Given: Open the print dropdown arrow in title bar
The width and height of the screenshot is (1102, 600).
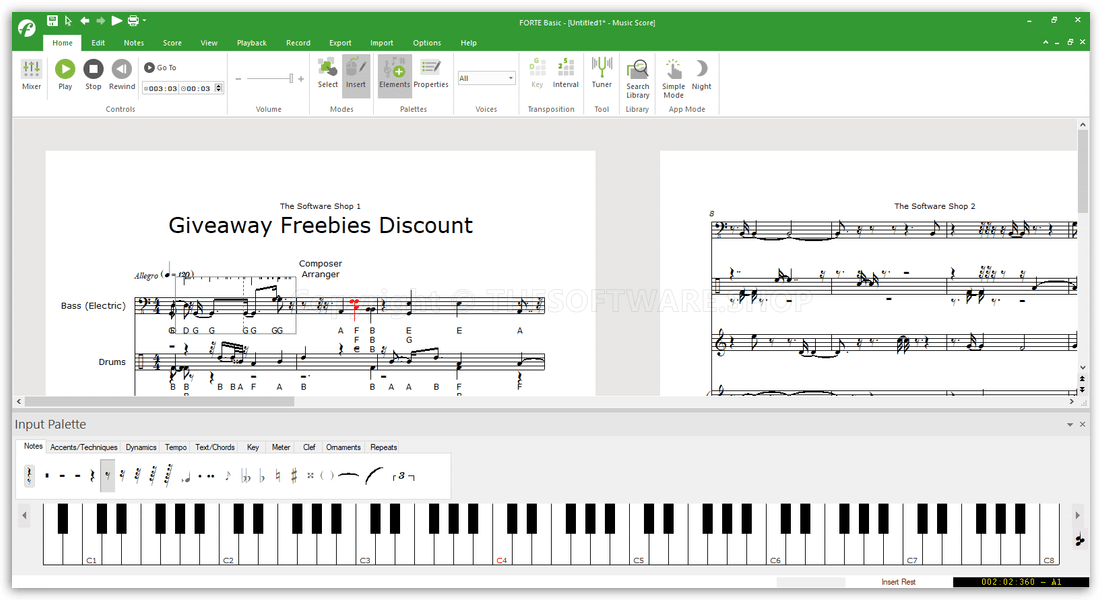Looking at the screenshot, I should click(145, 20).
